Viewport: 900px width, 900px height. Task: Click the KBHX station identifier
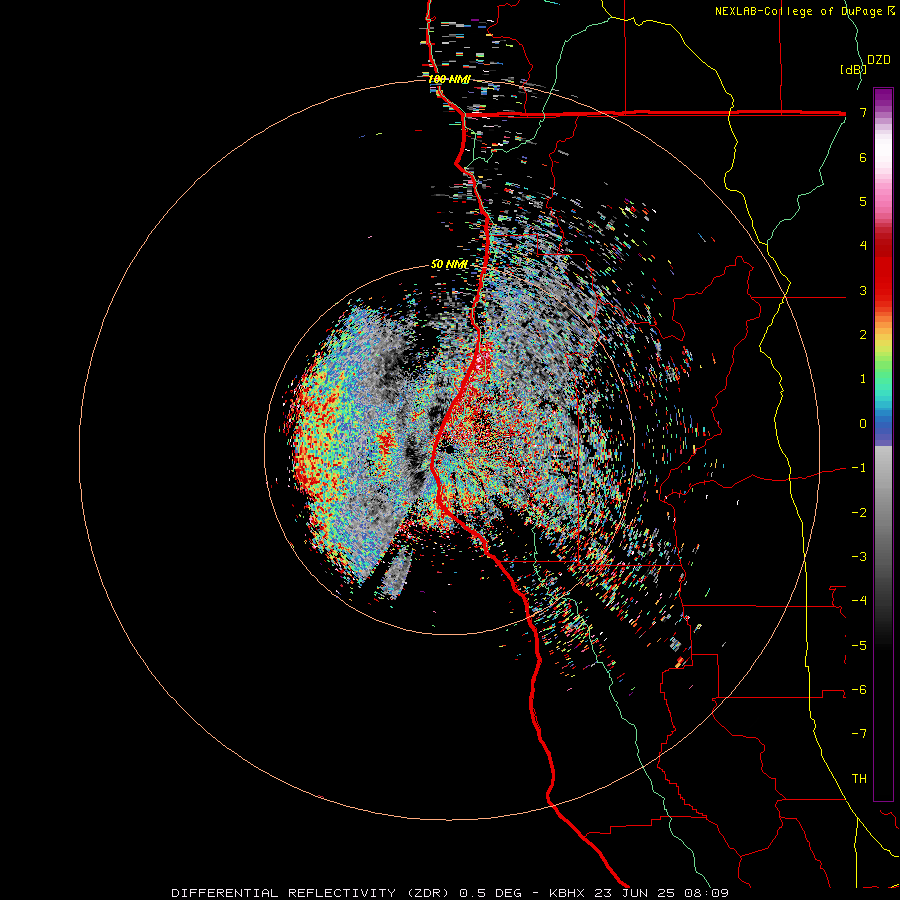567,893
